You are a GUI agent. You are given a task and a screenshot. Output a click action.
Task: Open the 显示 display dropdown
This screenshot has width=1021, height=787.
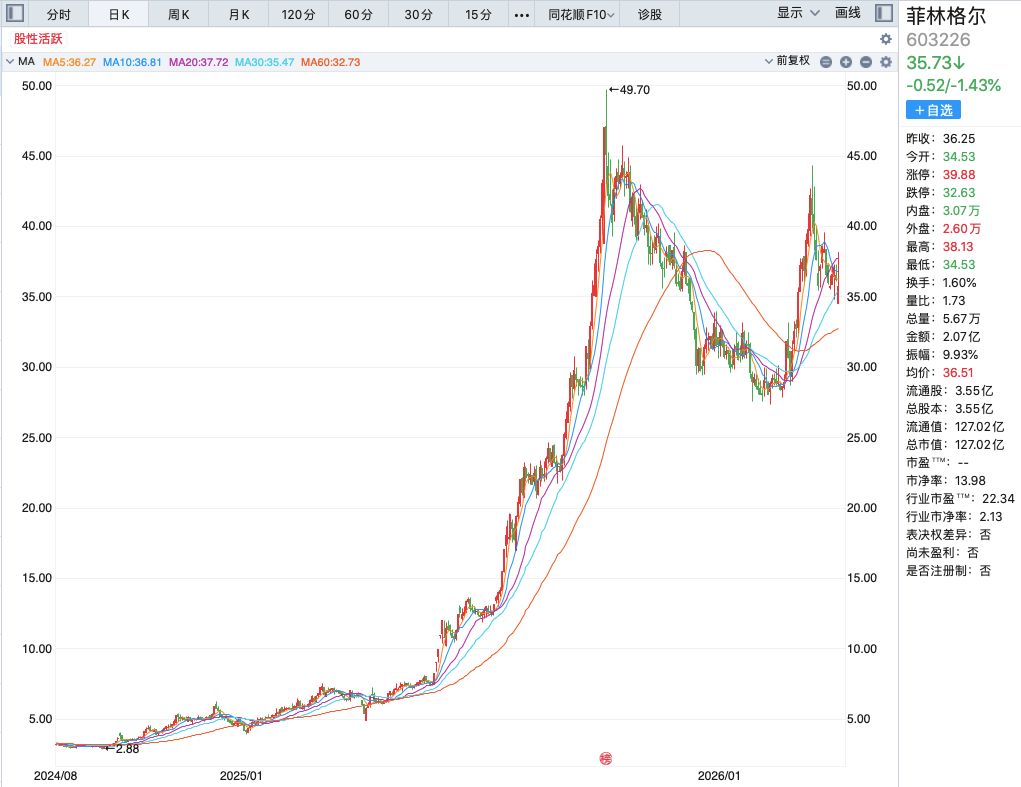[798, 13]
